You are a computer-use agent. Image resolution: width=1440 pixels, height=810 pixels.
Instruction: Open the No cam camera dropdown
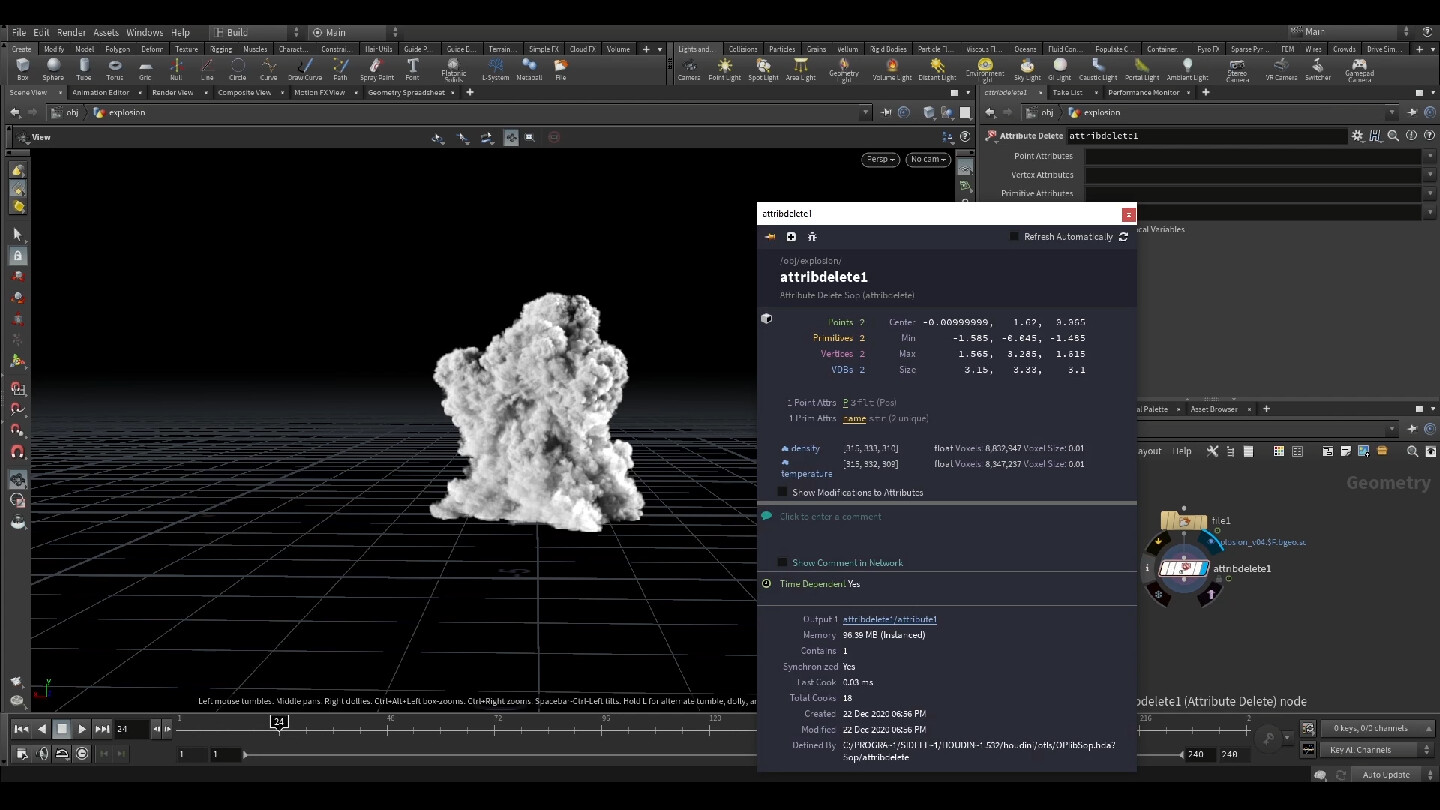pyautogui.click(x=927, y=159)
